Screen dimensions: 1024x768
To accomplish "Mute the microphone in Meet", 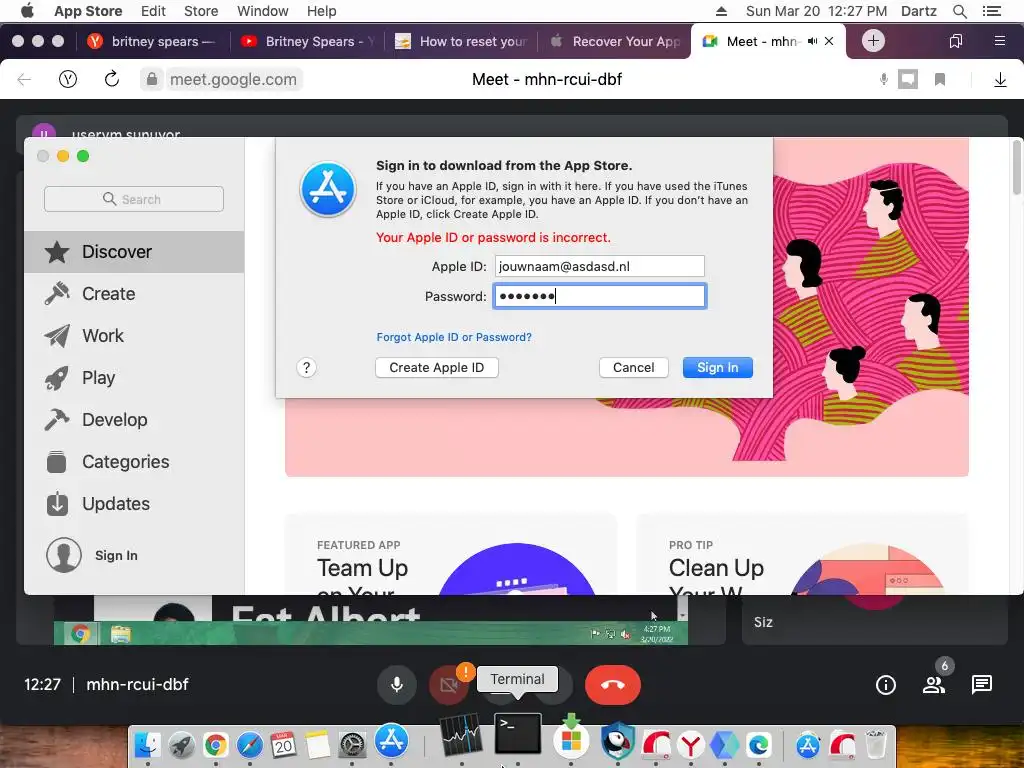I will (396, 684).
